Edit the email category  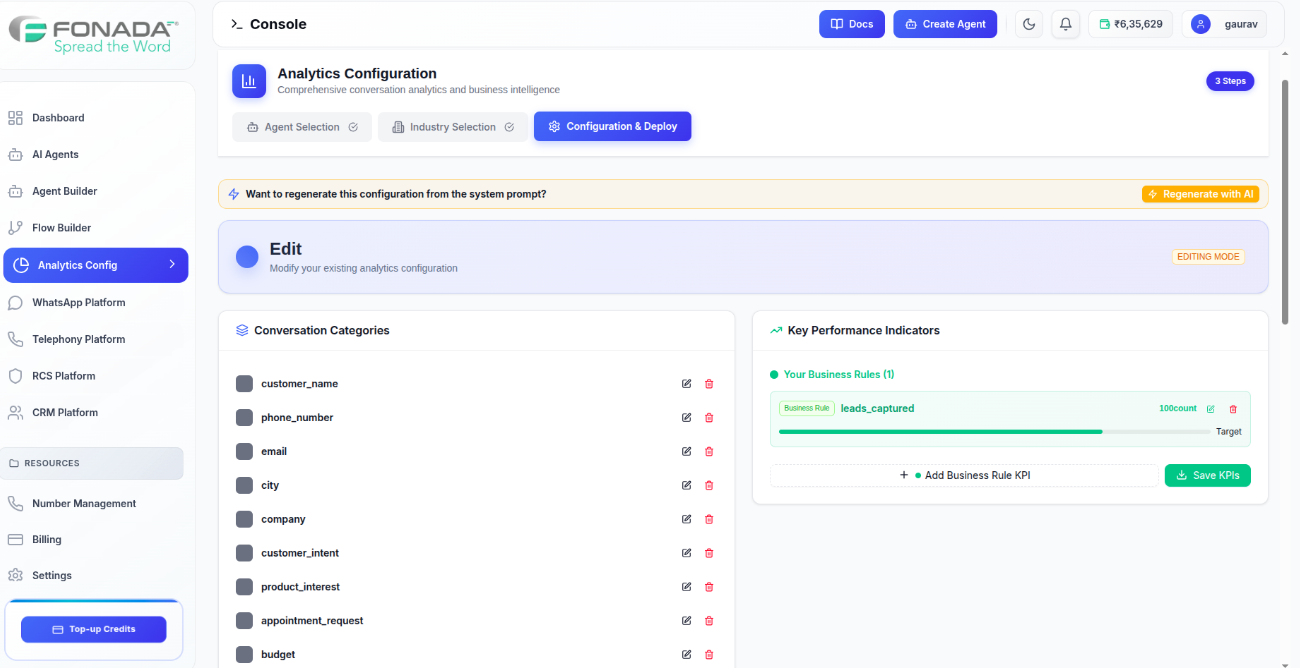[x=686, y=452]
